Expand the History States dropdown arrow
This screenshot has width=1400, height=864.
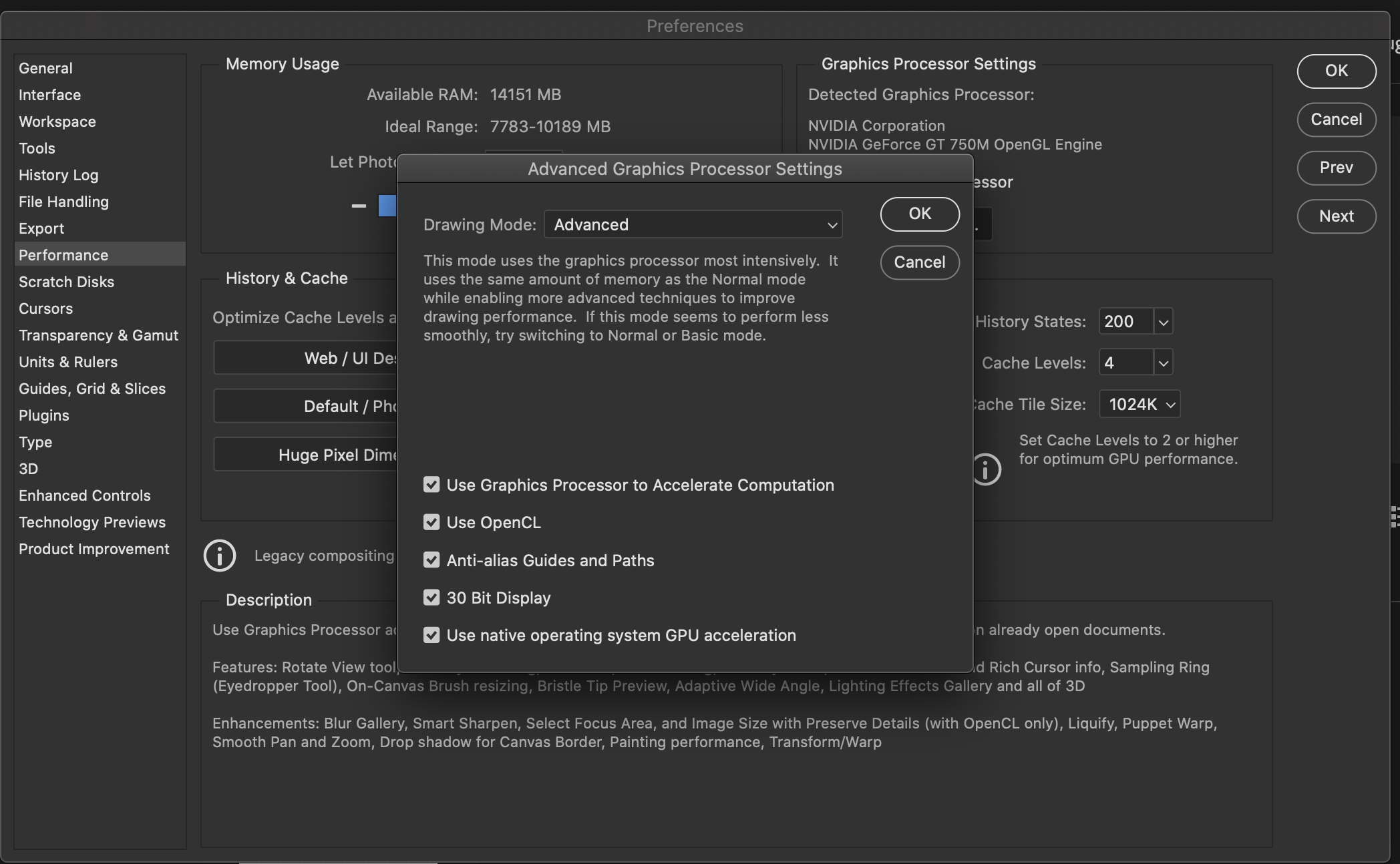pyautogui.click(x=1163, y=322)
